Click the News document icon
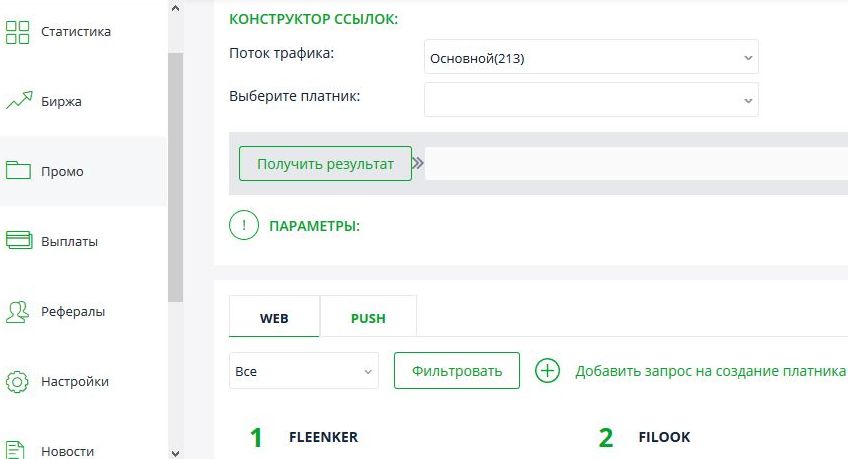The image size is (848, 459). [18, 449]
